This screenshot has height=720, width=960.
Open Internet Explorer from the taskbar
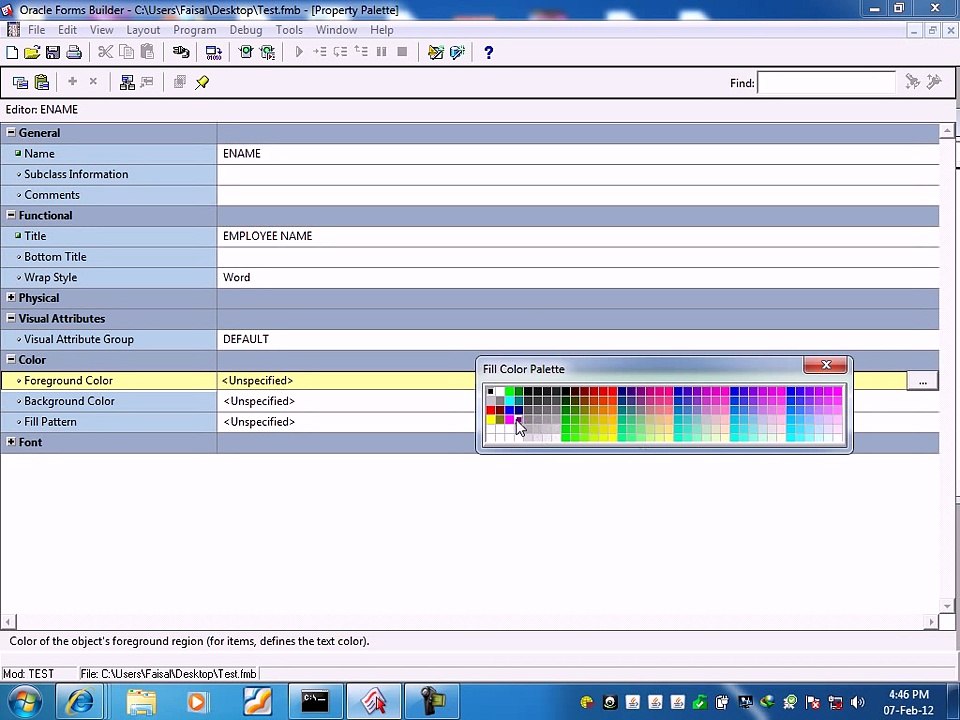click(80, 702)
